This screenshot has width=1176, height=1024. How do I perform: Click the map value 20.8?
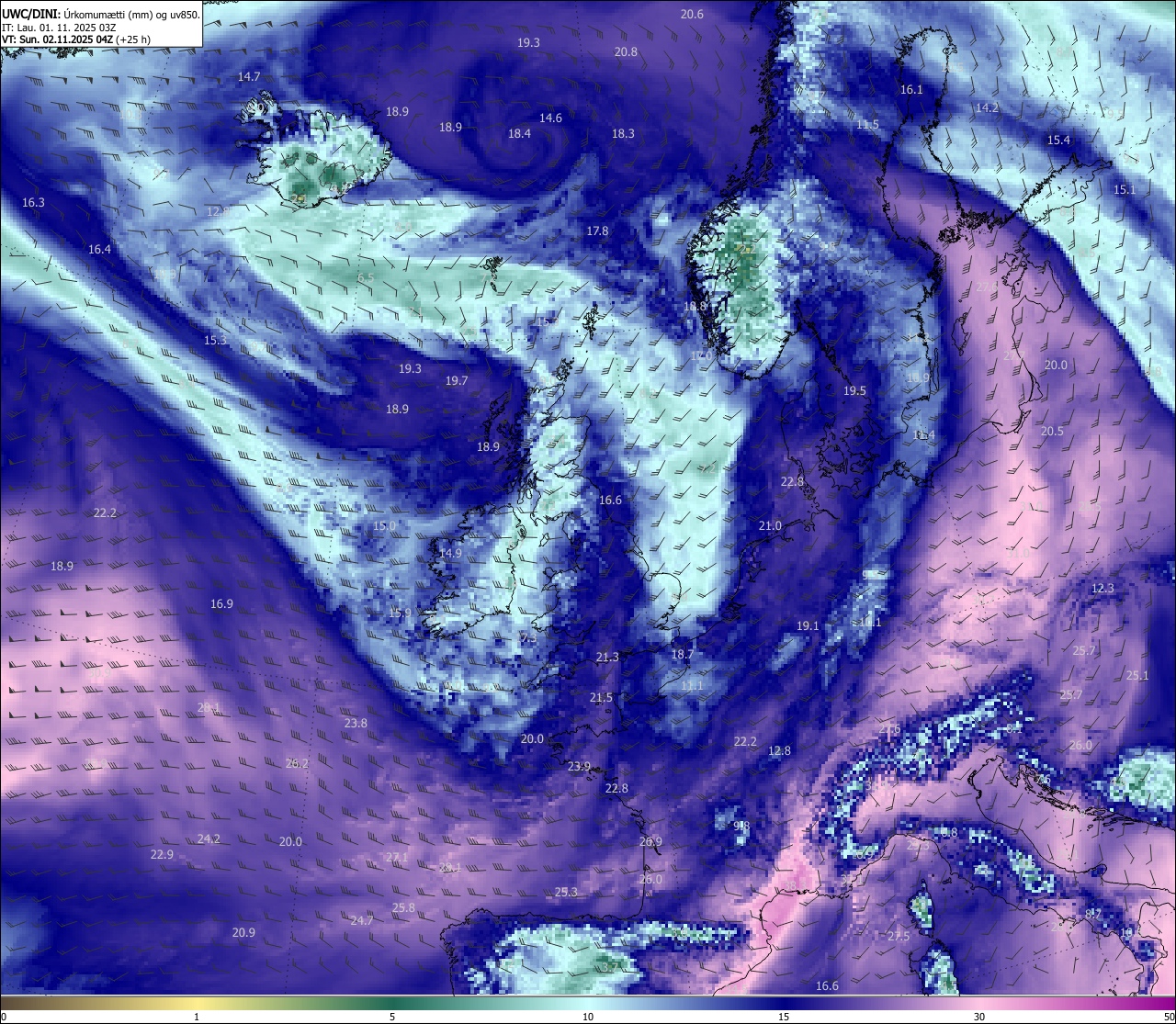pos(626,51)
